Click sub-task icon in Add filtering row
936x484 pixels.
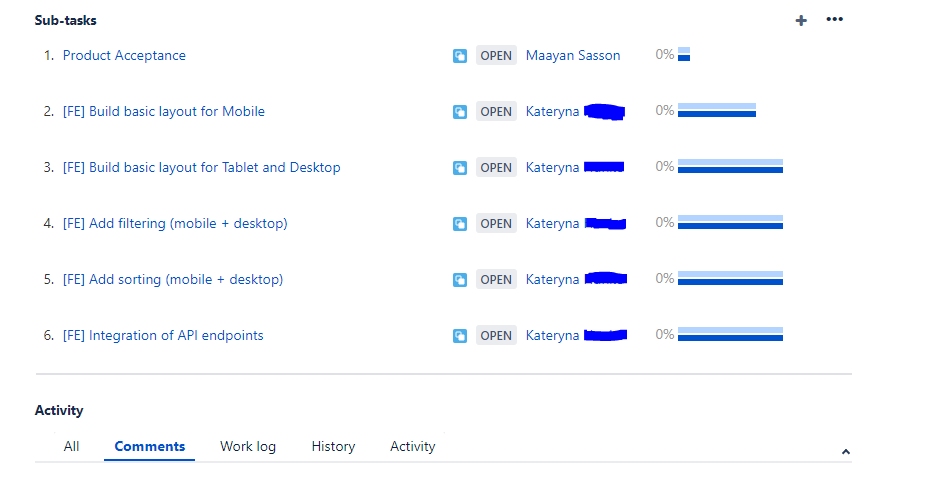coord(460,224)
